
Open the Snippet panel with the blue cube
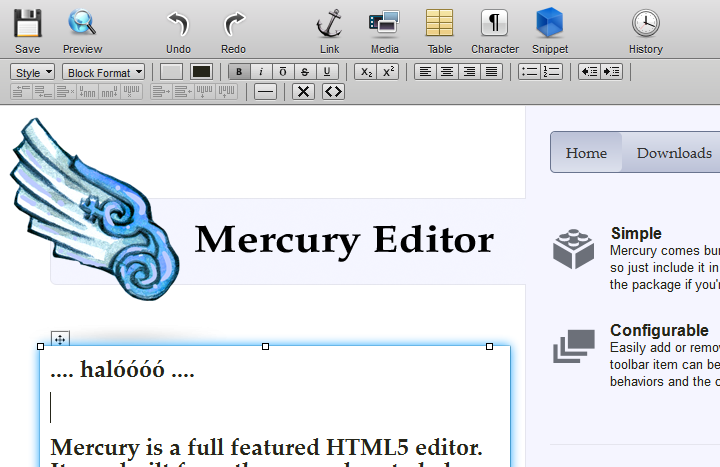pos(550,31)
